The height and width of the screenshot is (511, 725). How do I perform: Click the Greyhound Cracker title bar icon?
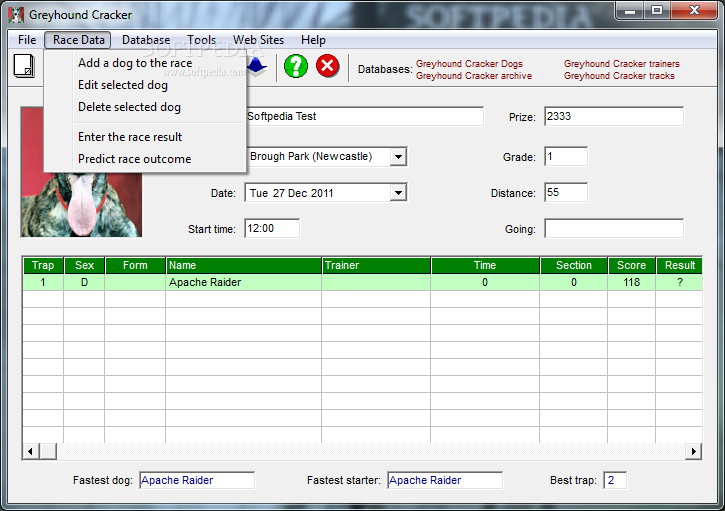(x=16, y=15)
